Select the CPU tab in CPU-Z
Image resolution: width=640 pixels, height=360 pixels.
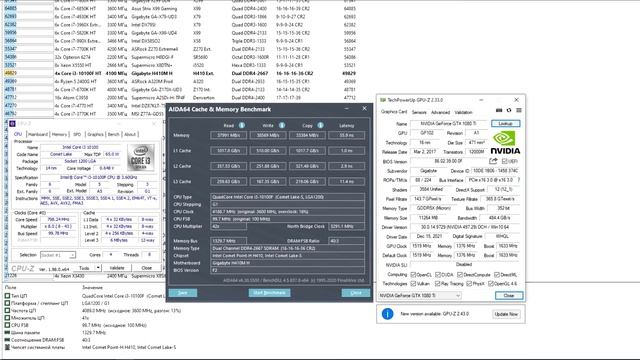[18, 134]
